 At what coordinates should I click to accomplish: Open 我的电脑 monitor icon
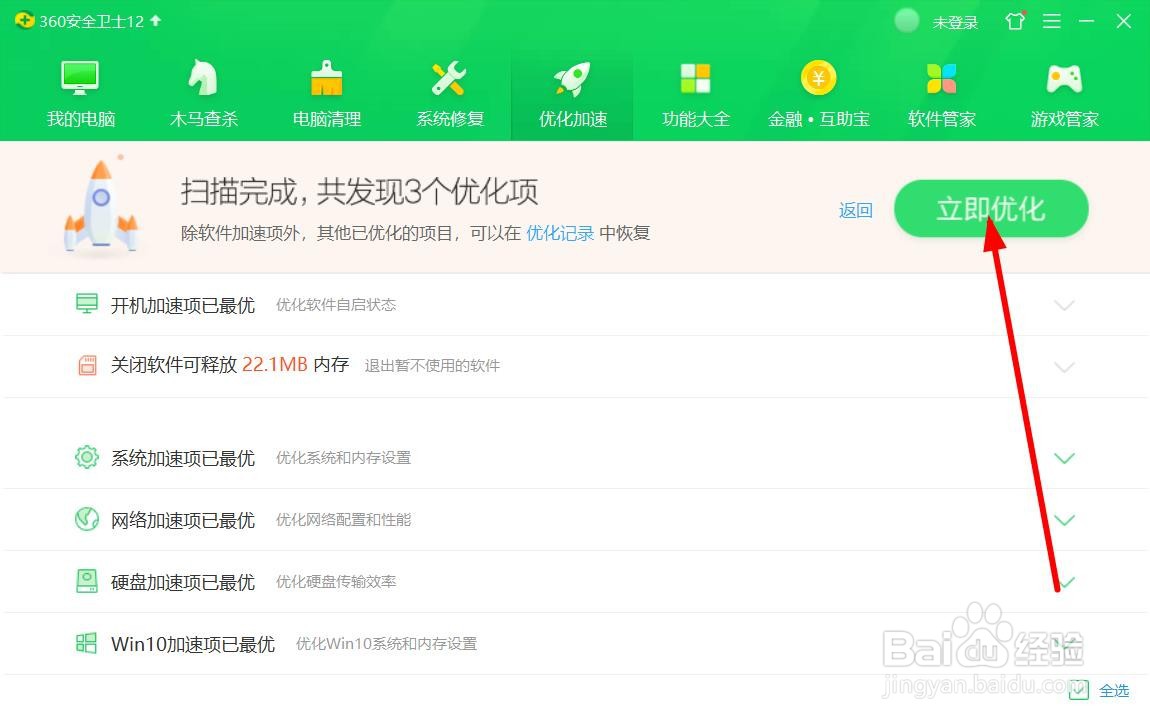tap(80, 78)
